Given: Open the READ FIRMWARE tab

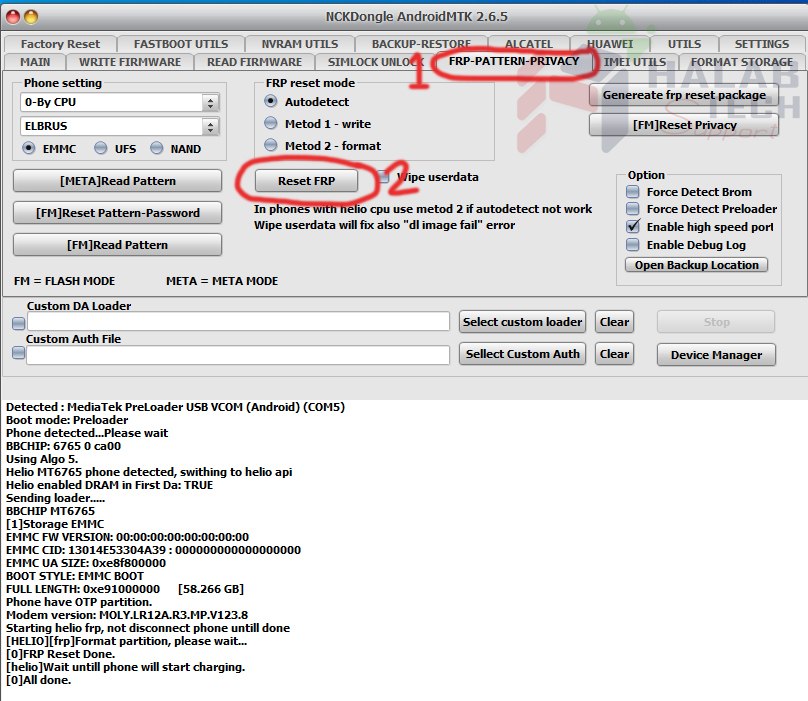Looking at the screenshot, I should tap(255, 62).
